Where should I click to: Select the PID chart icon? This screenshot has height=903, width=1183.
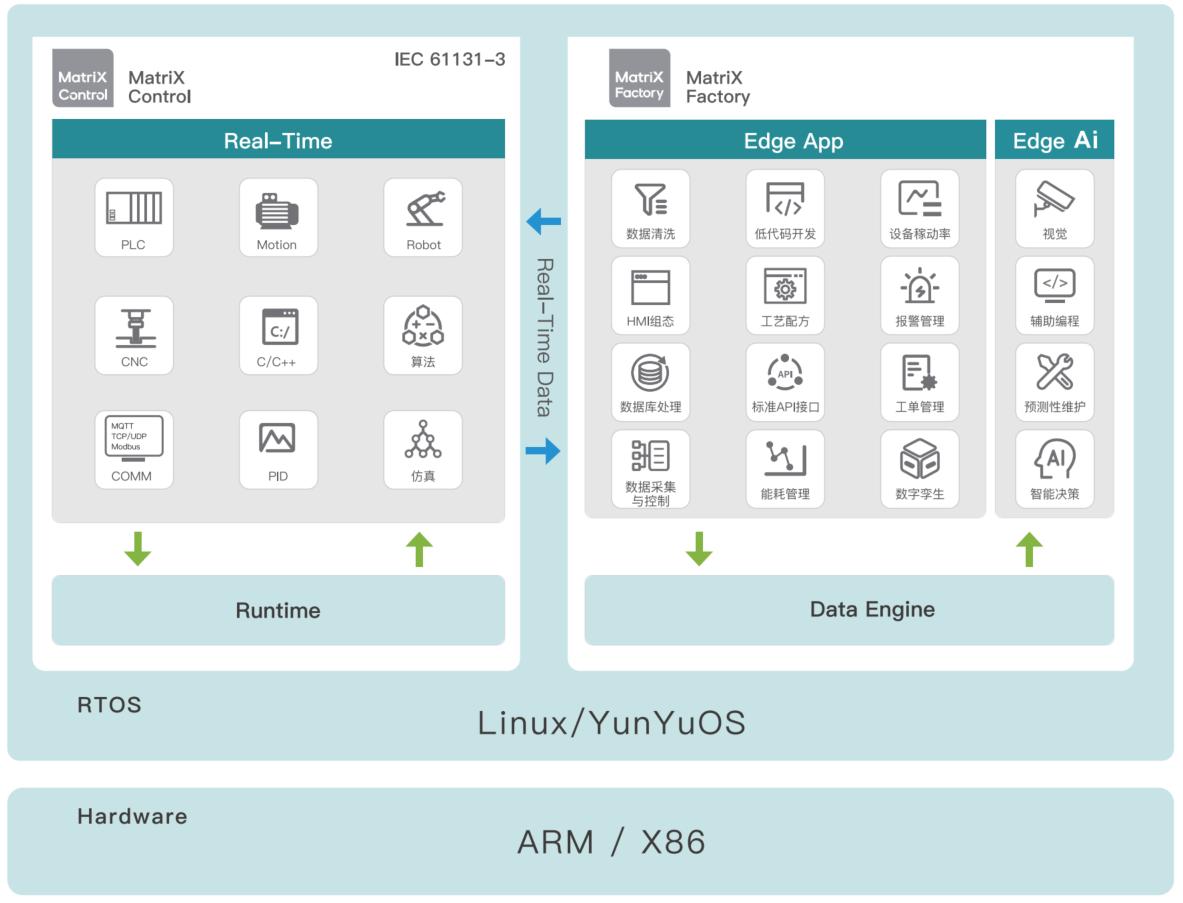[x=278, y=450]
